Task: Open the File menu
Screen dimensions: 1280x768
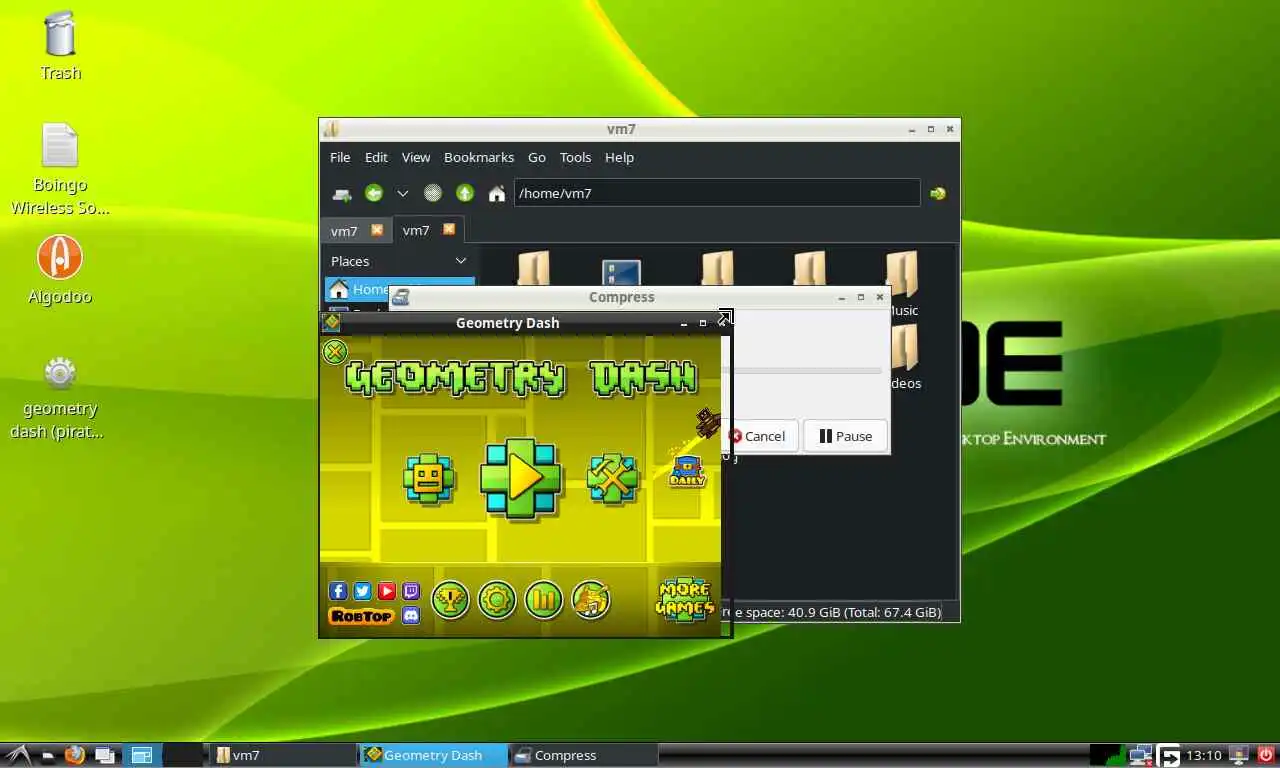Action: point(340,157)
